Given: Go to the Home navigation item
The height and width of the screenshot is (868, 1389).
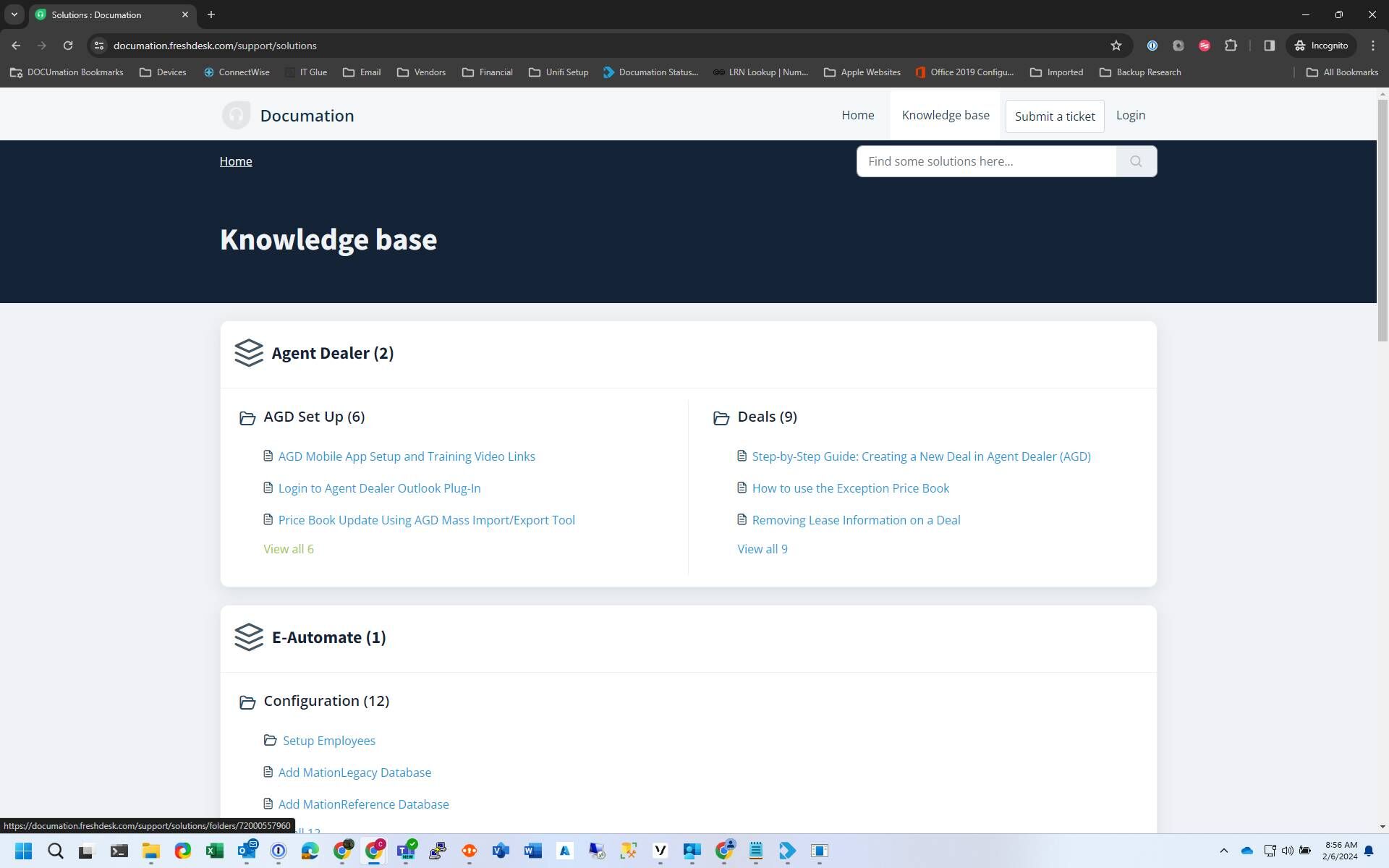Looking at the screenshot, I should point(857,115).
